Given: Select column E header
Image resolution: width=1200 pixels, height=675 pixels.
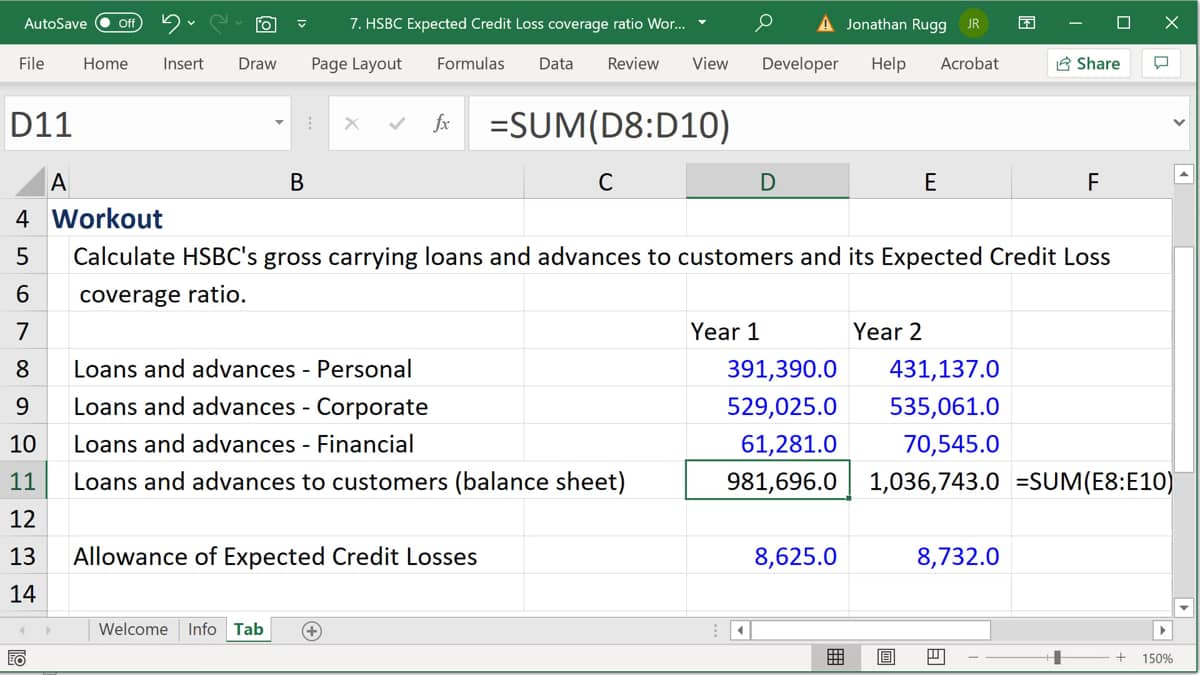Looking at the screenshot, I should [x=930, y=181].
